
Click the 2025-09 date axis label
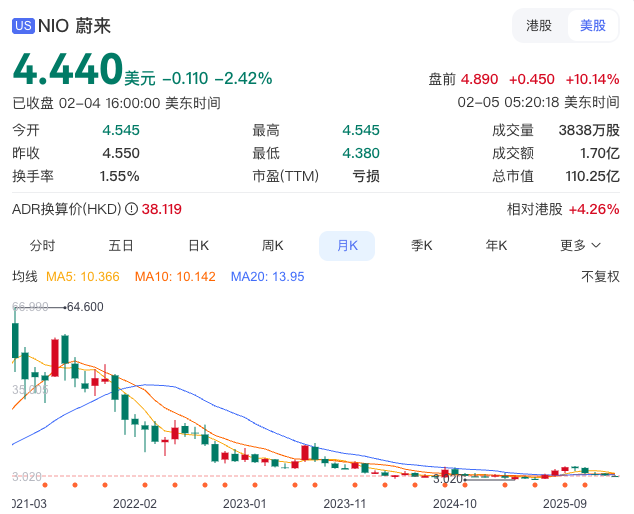click(x=565, y=503)
